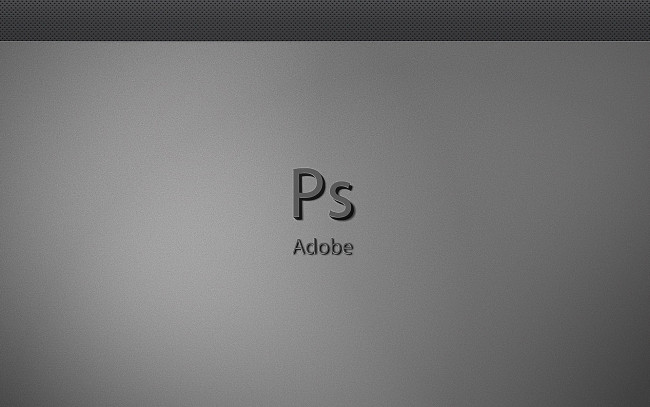Click the letter e in Adobe
This screenshot has width=650, height=407.
pos(346,249)
